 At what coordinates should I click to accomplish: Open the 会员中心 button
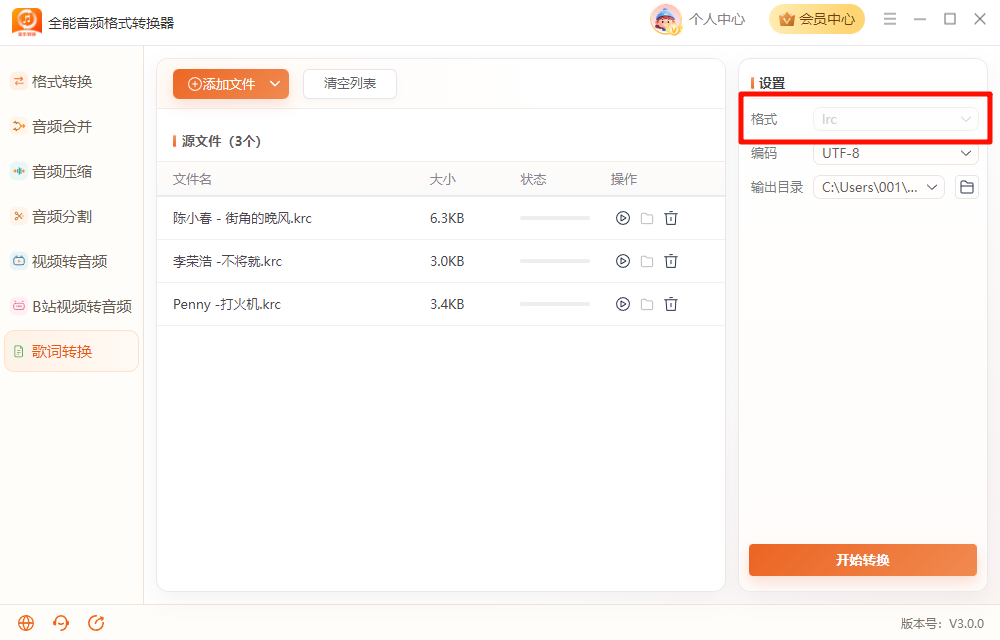(x=817, y=19)
